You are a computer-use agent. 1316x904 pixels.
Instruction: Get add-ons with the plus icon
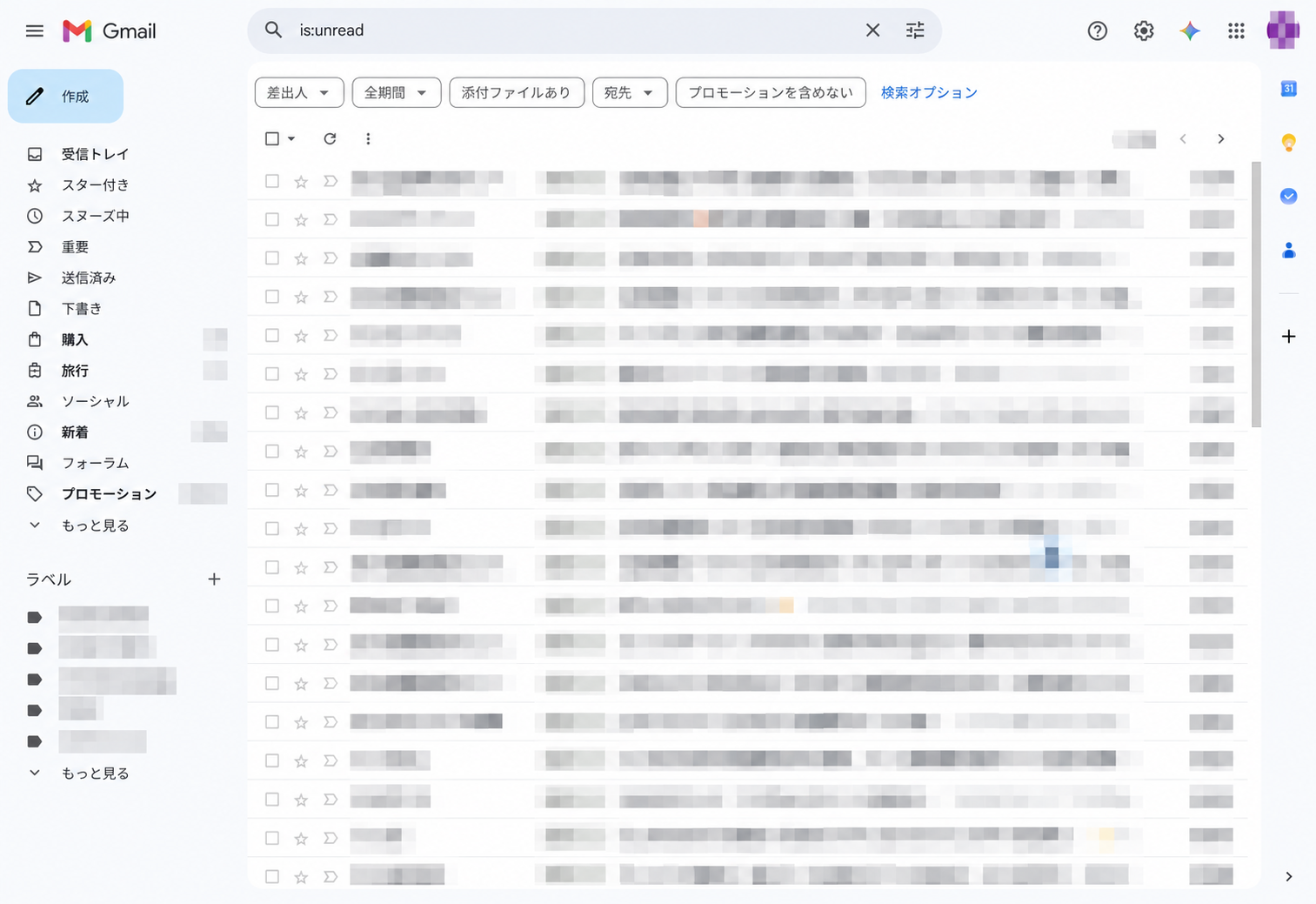[x=1289, y=337]
